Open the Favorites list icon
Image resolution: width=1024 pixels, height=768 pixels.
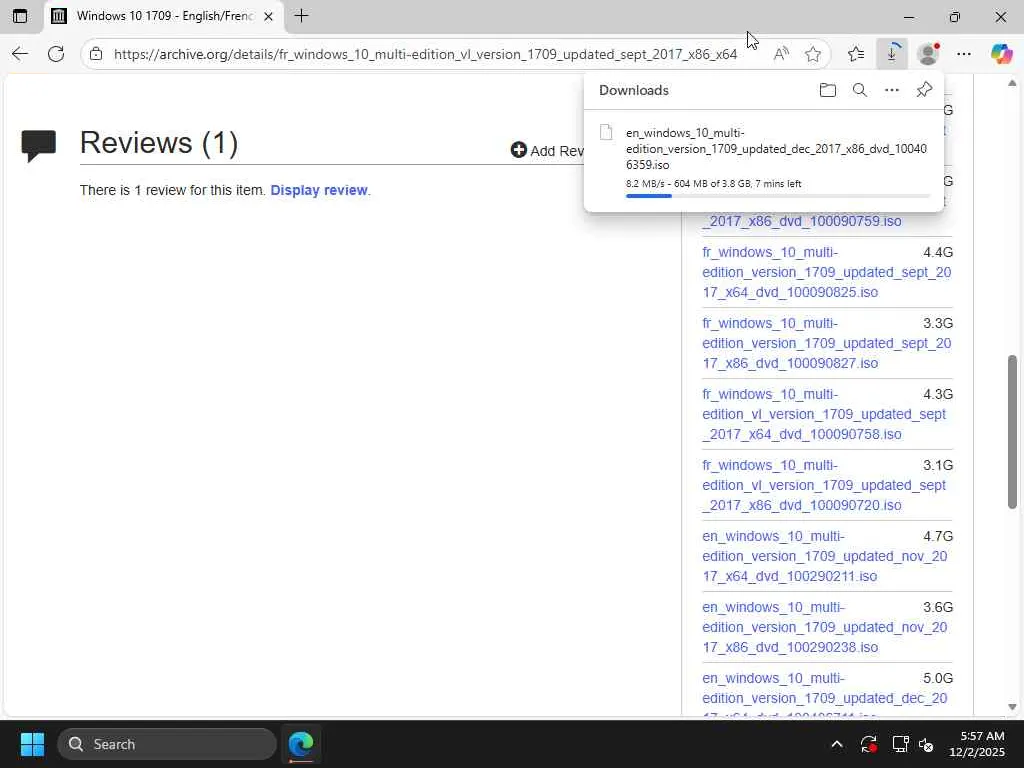pyautogui.click(x=856, y=54)
